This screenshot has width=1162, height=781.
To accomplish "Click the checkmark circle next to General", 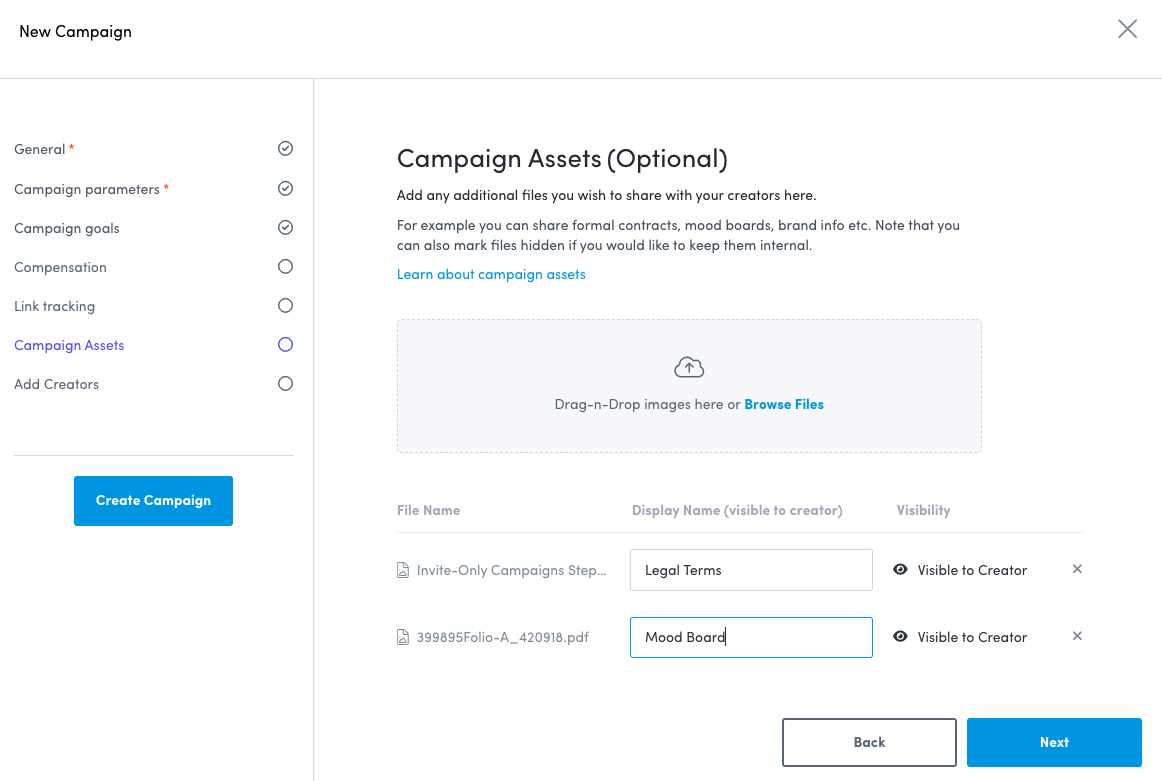I will pos(285,148).
